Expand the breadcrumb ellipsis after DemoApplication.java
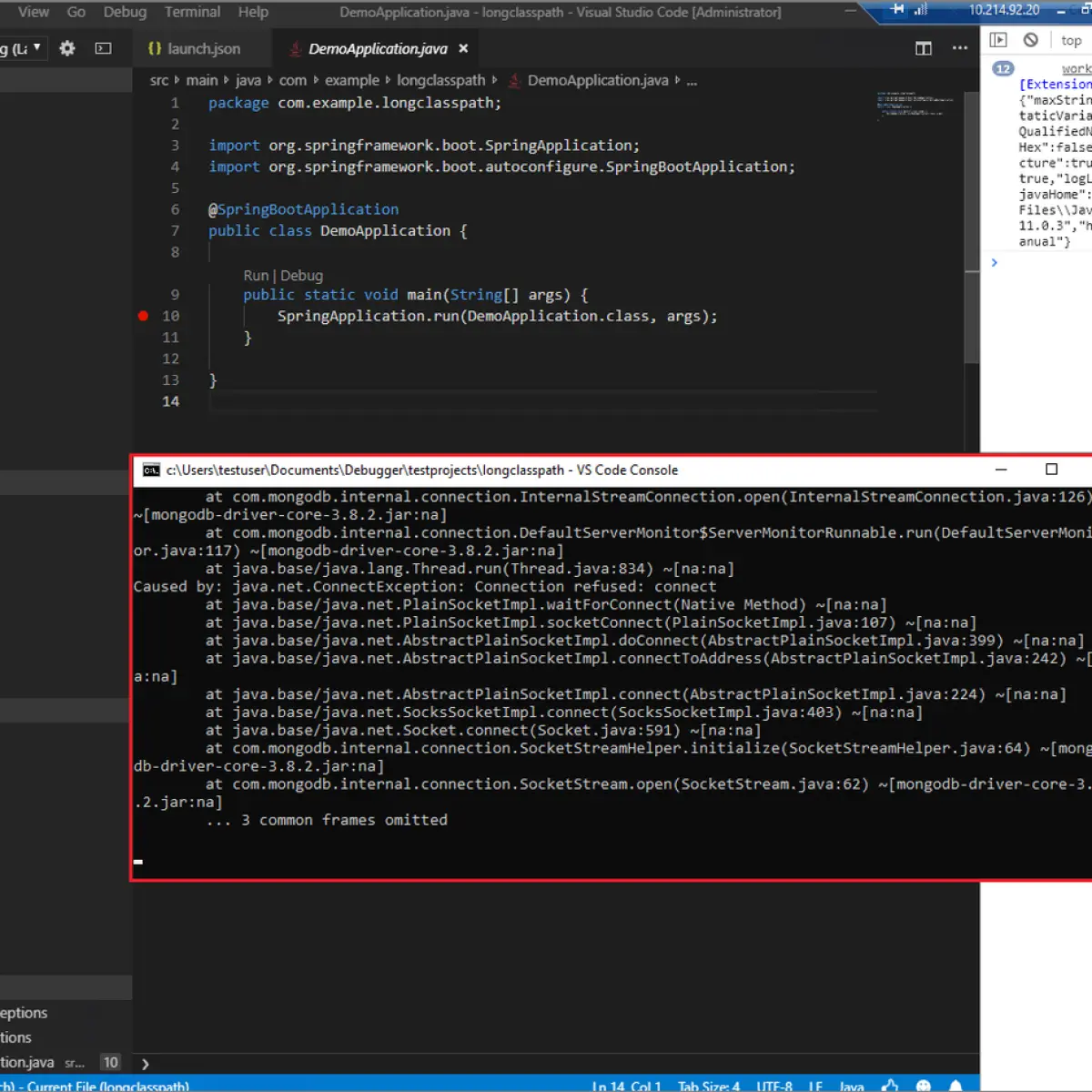The image size is (1092, 1092). point(692,81)
